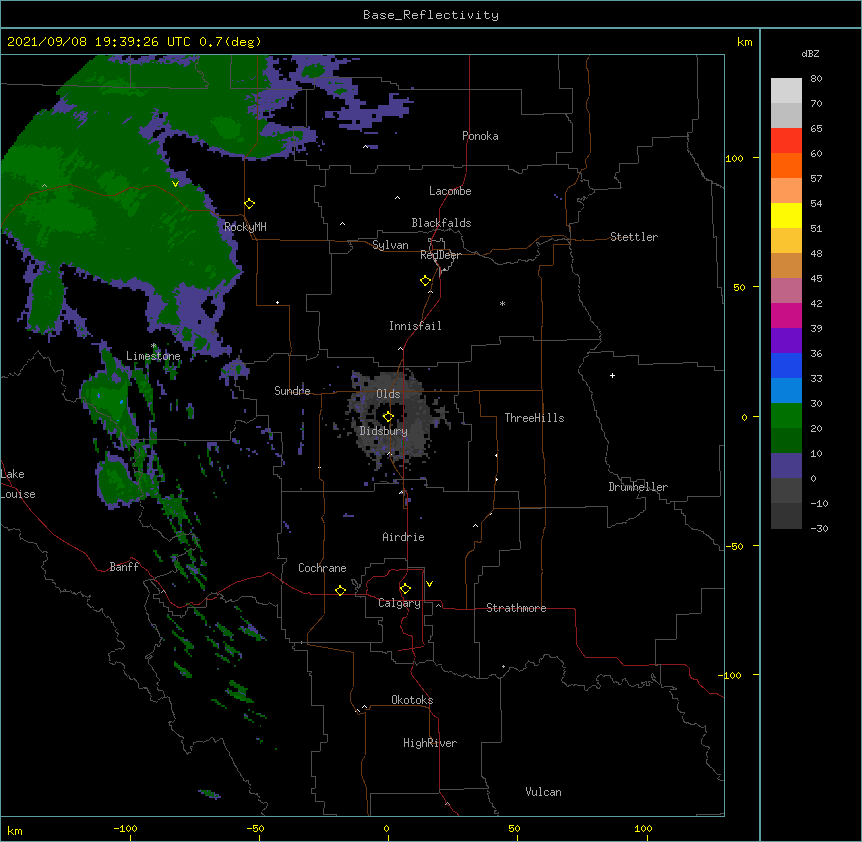Click the Didsbury city label
Image resolution: width=862 pixels, height=842 pixels.
coord(383,431)
